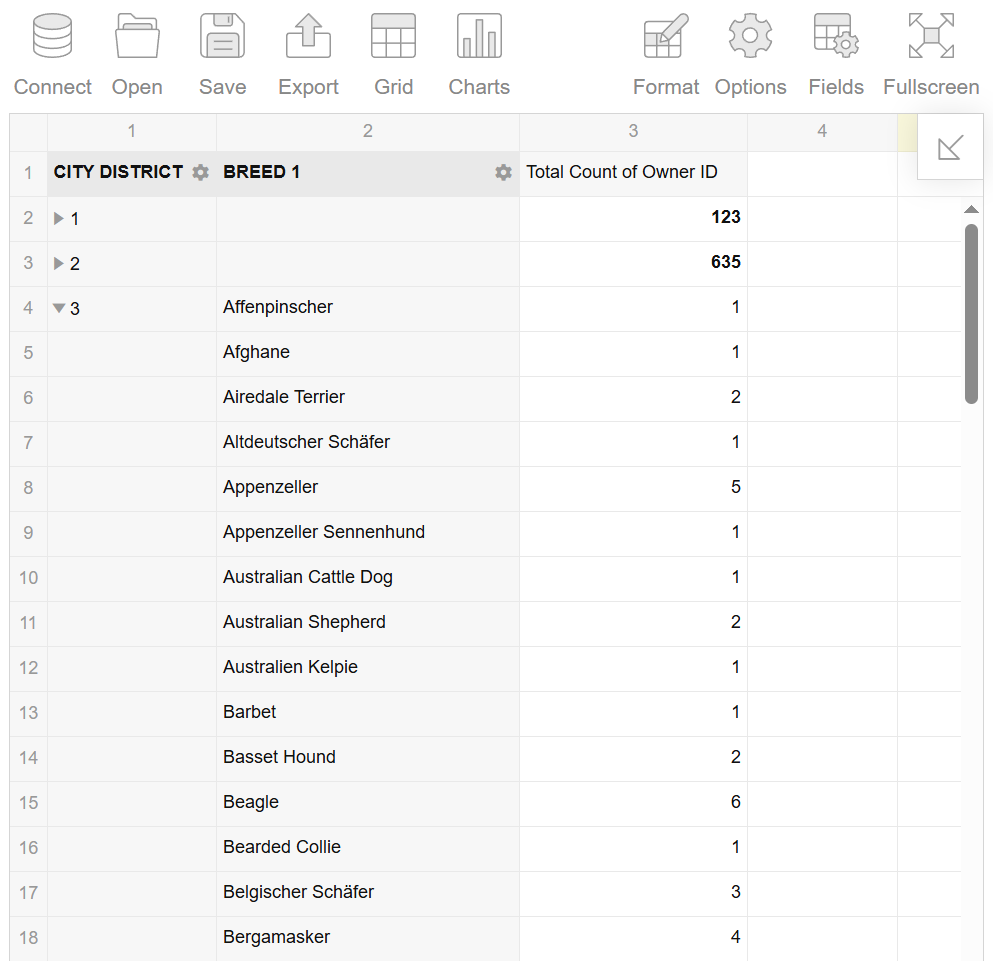The image size is (993, 961).
Task: Select column 2 header
Action: [368, 132]
